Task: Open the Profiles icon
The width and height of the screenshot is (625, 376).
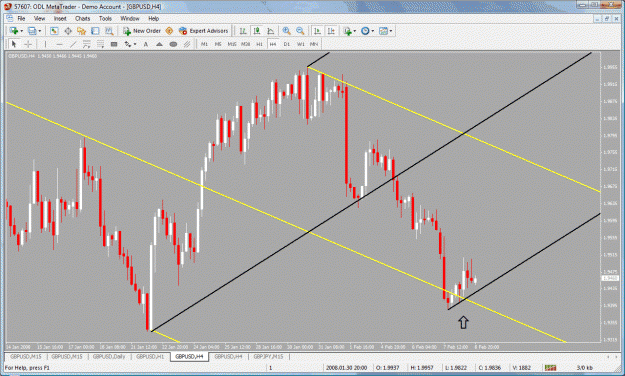Action: point(32,31)
